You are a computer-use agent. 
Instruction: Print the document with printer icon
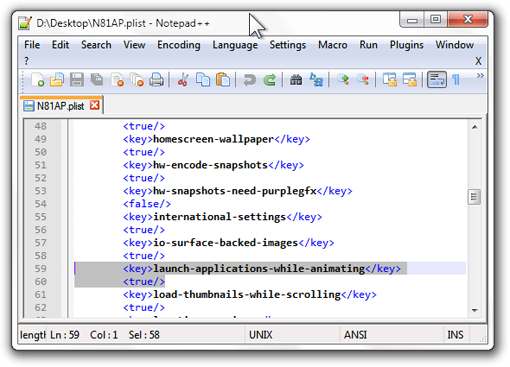point(156,80)
